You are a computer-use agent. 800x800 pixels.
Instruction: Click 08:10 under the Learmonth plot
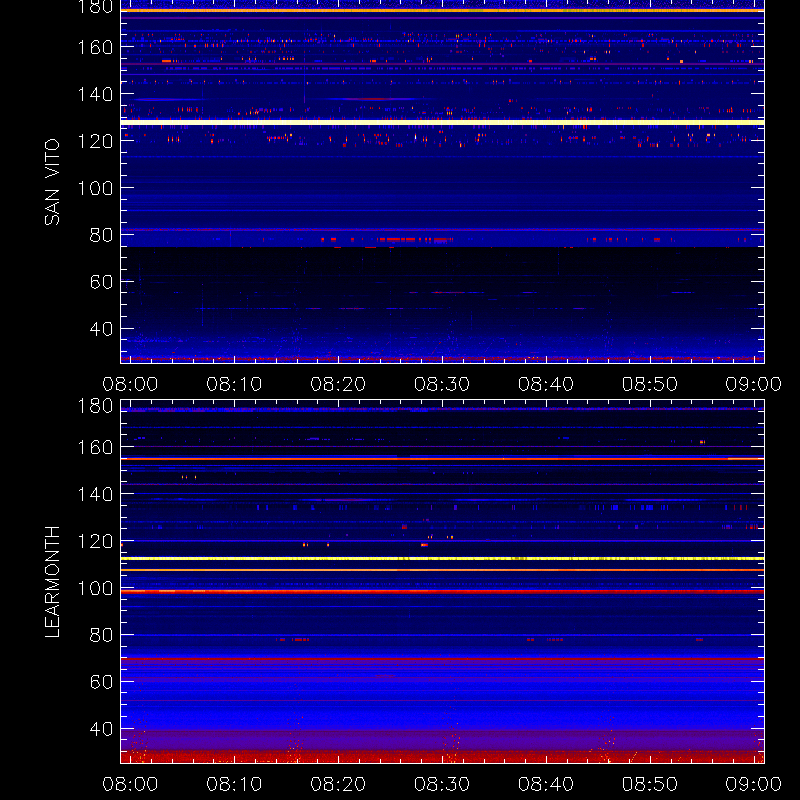234,784
